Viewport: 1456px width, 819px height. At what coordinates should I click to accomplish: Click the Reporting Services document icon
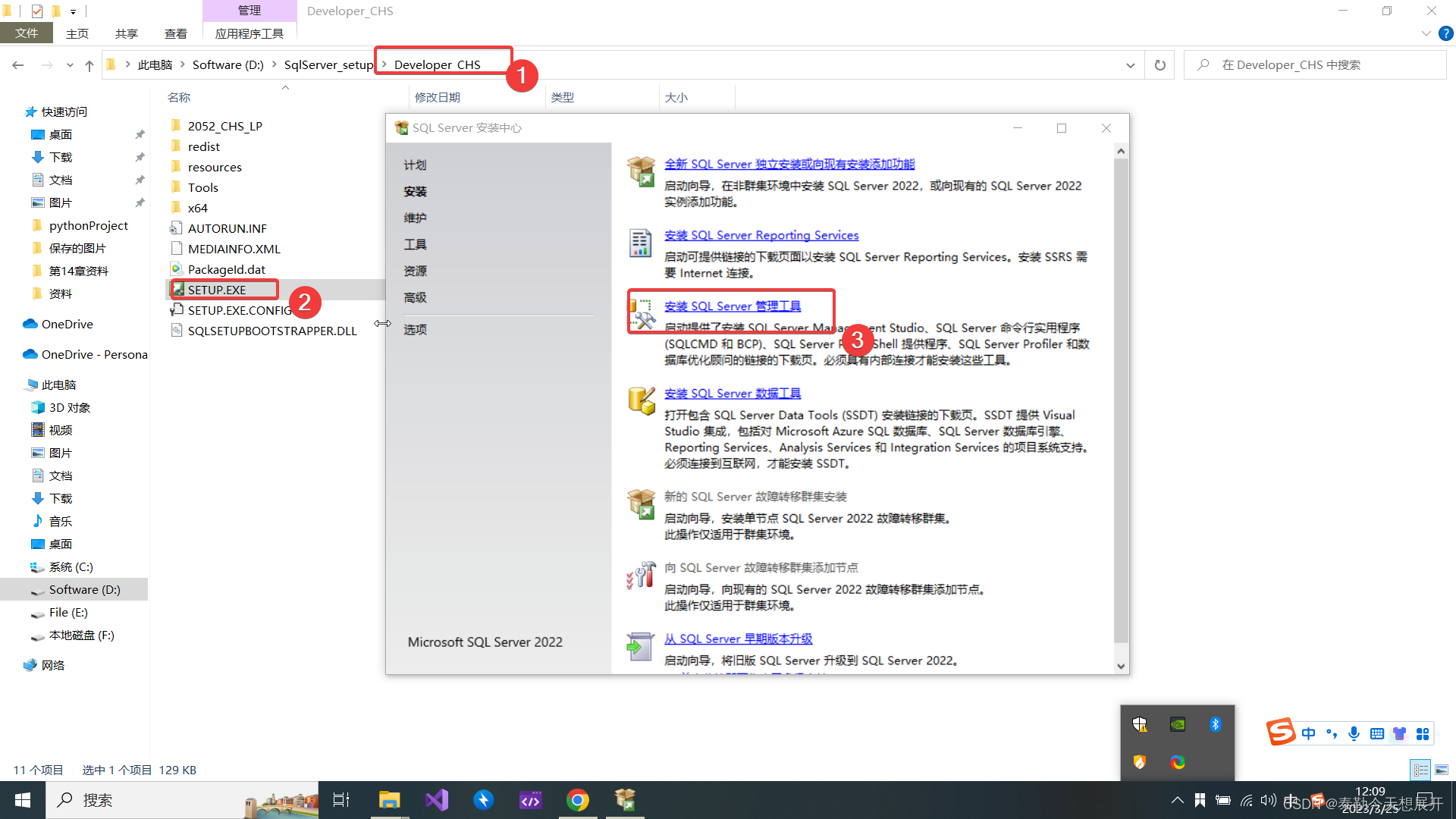point(641,243)
